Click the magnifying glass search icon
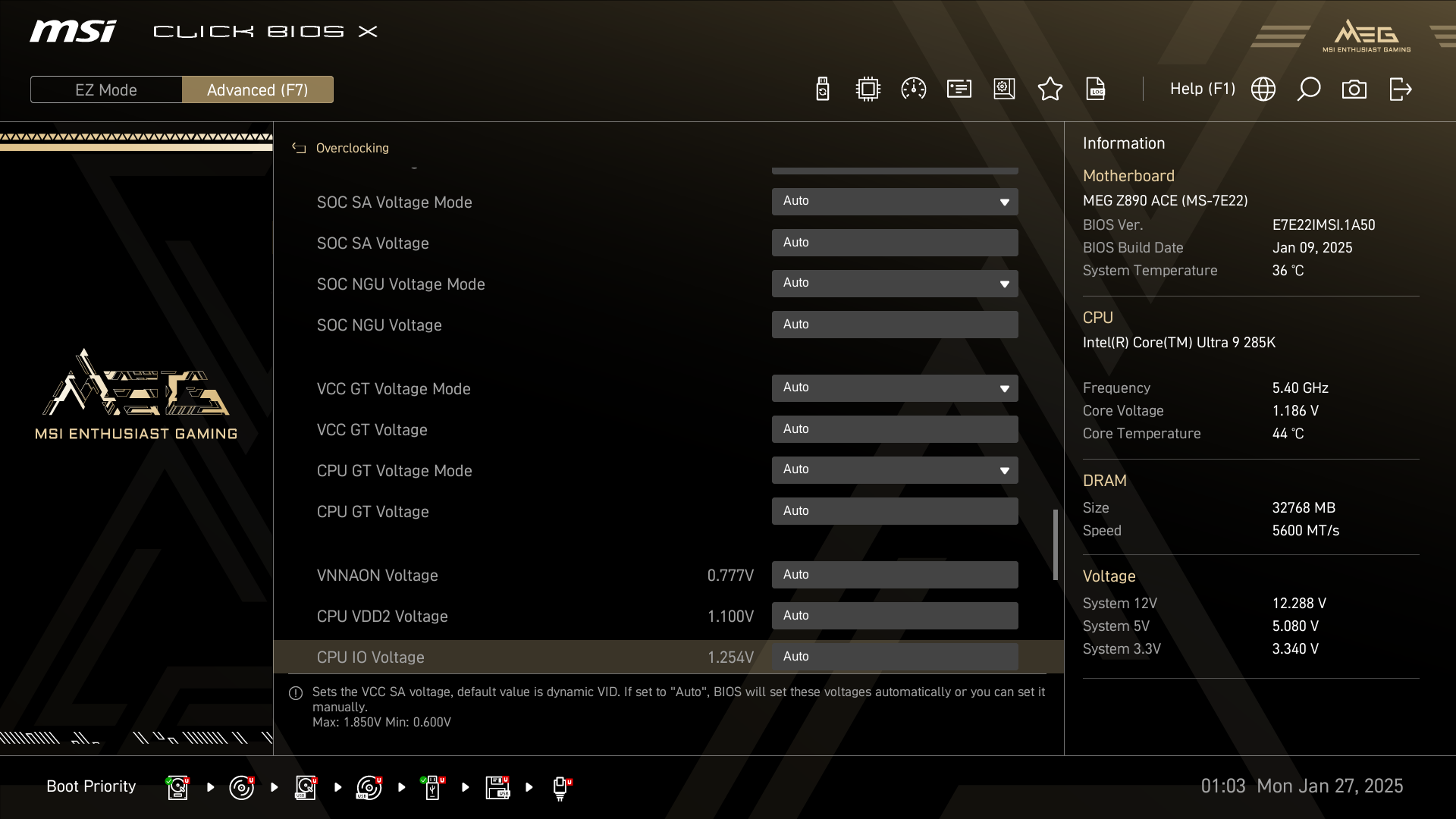Screen dimensions: 1456x819 tap(1308, 89)
